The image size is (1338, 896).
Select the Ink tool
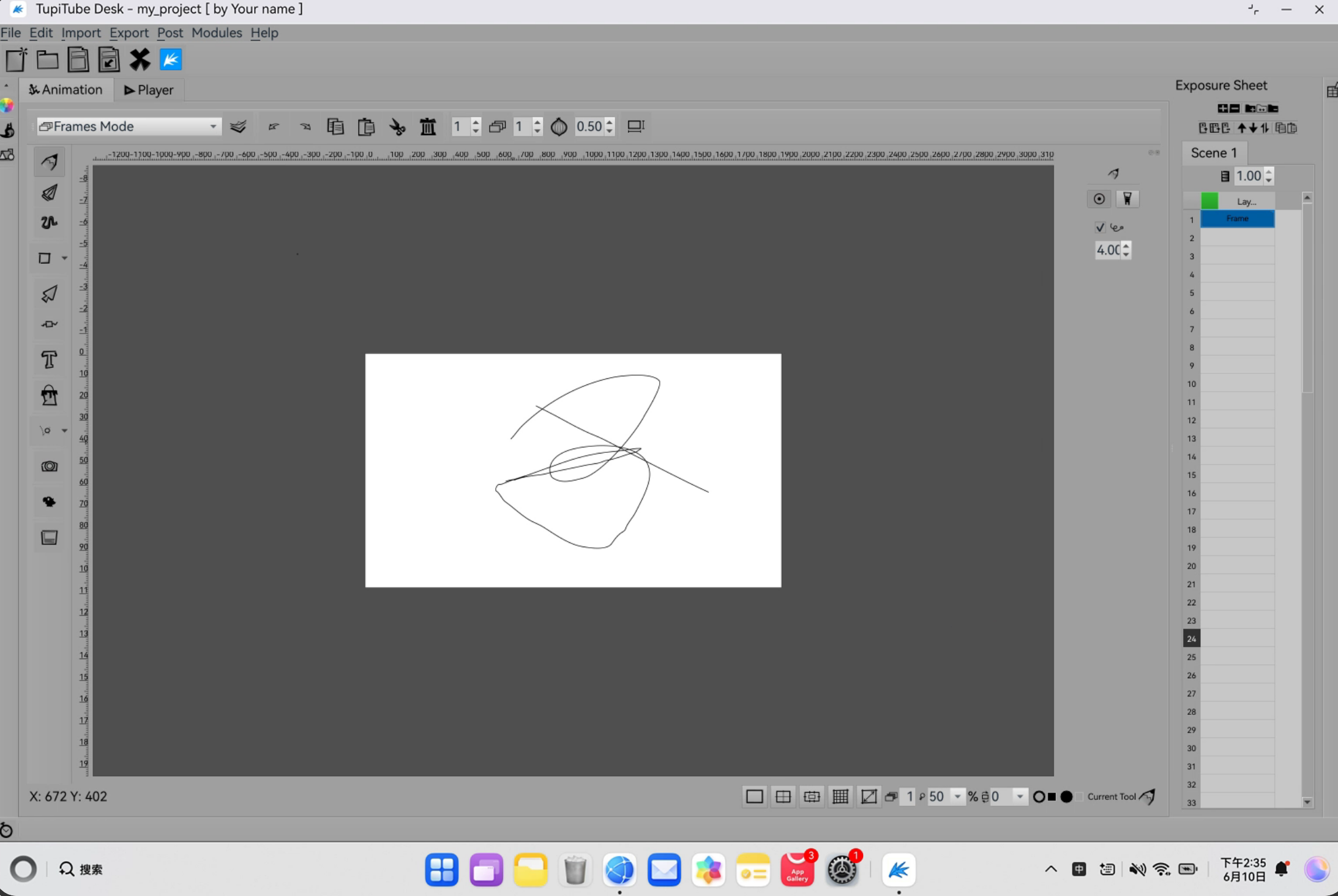pyautogui.click(x=50, y=192)
